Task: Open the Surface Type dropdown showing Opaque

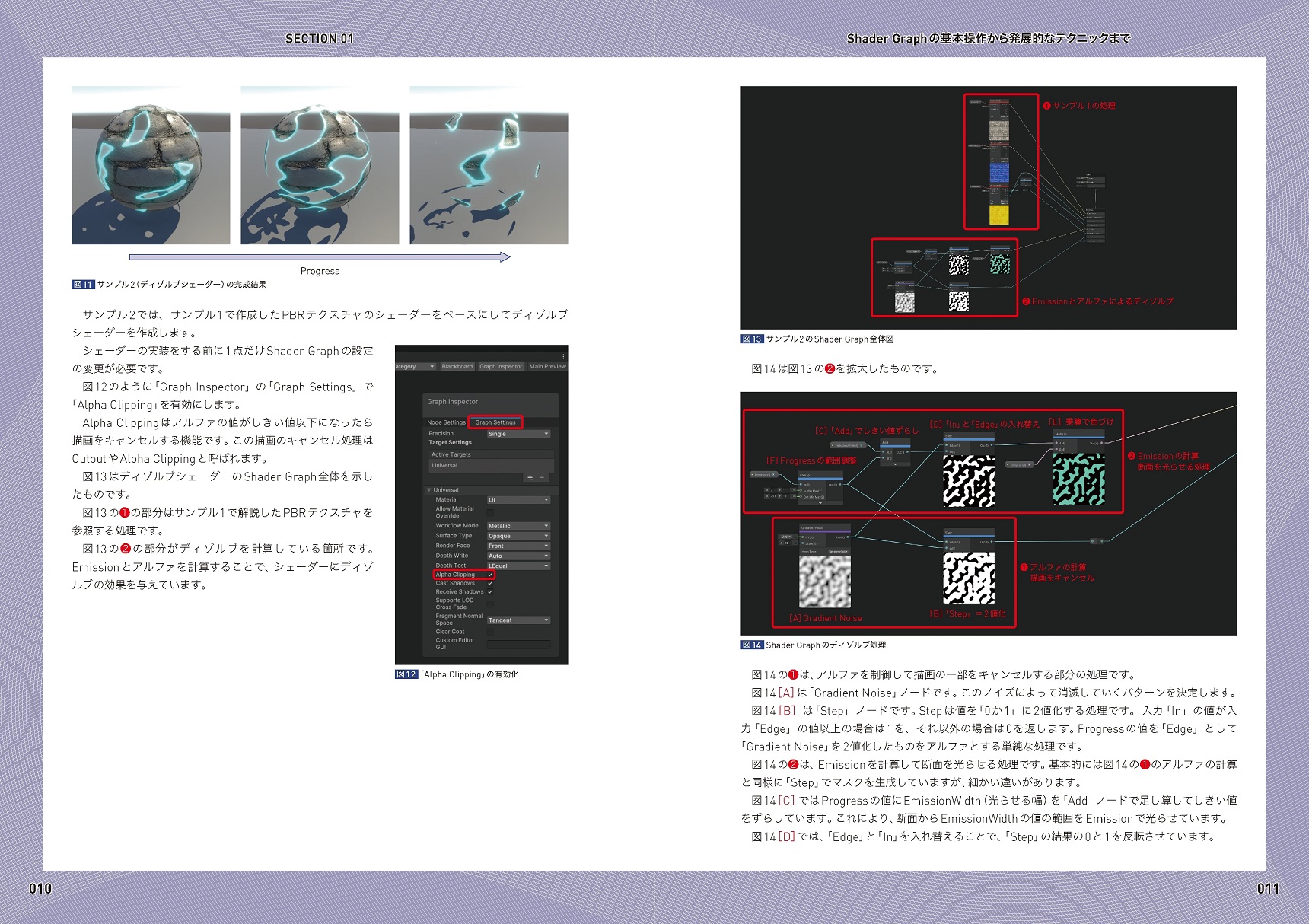Action: [518, 536]
